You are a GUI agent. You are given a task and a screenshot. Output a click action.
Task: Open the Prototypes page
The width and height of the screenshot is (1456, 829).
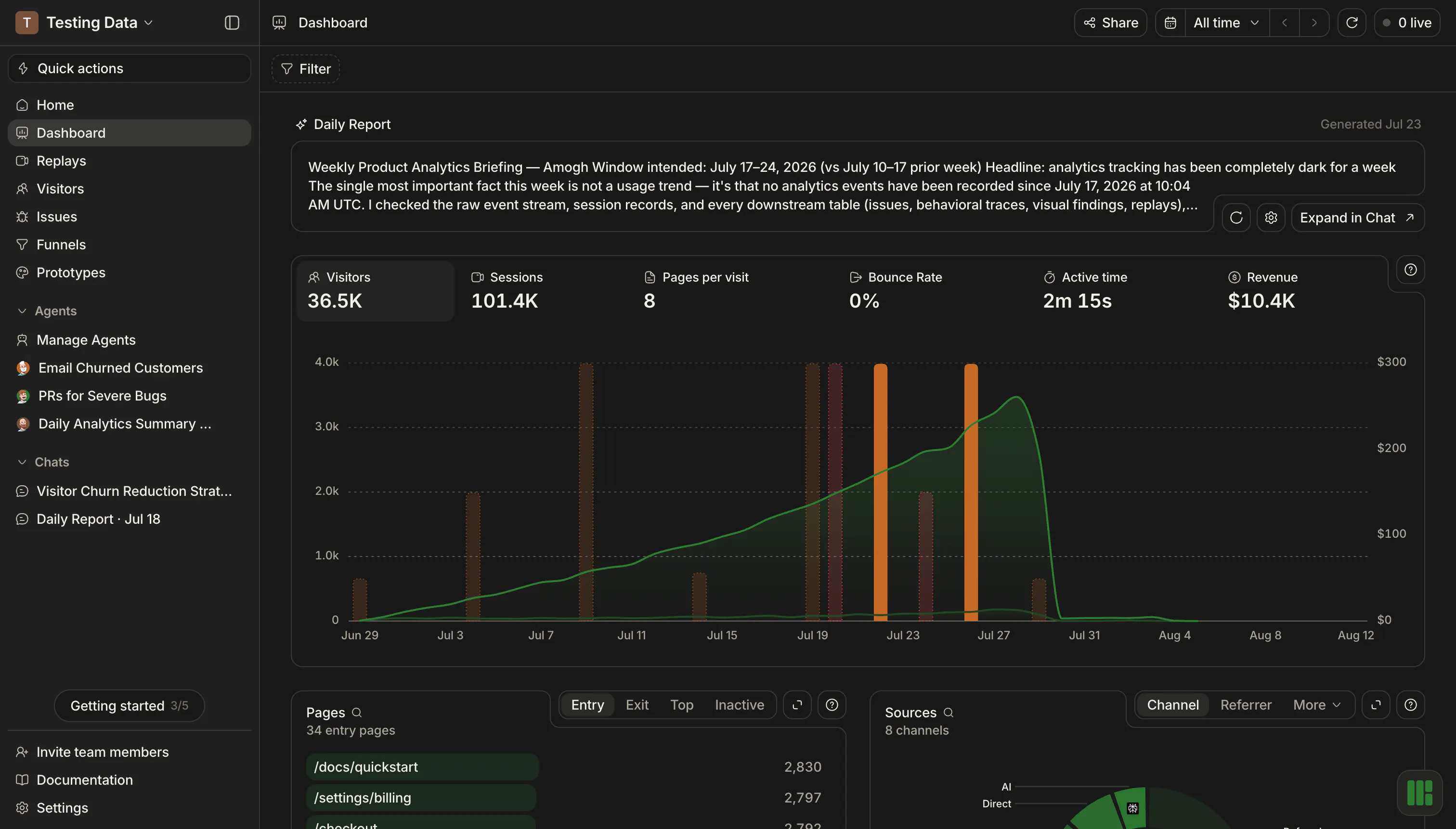click(x=129, y=272)
